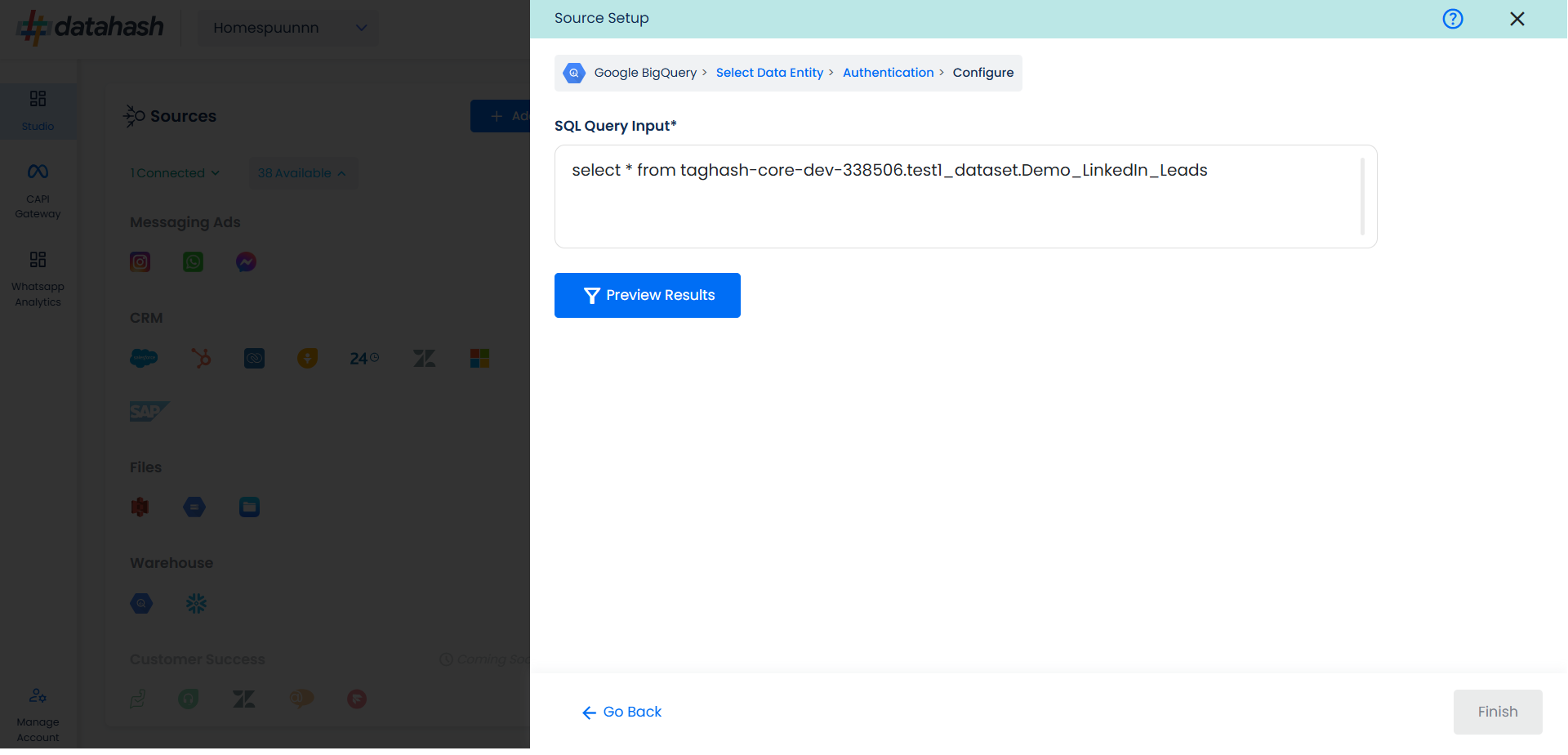Close the Source Setup panel
This screenshot has width=1568, height=755.
1517,19
